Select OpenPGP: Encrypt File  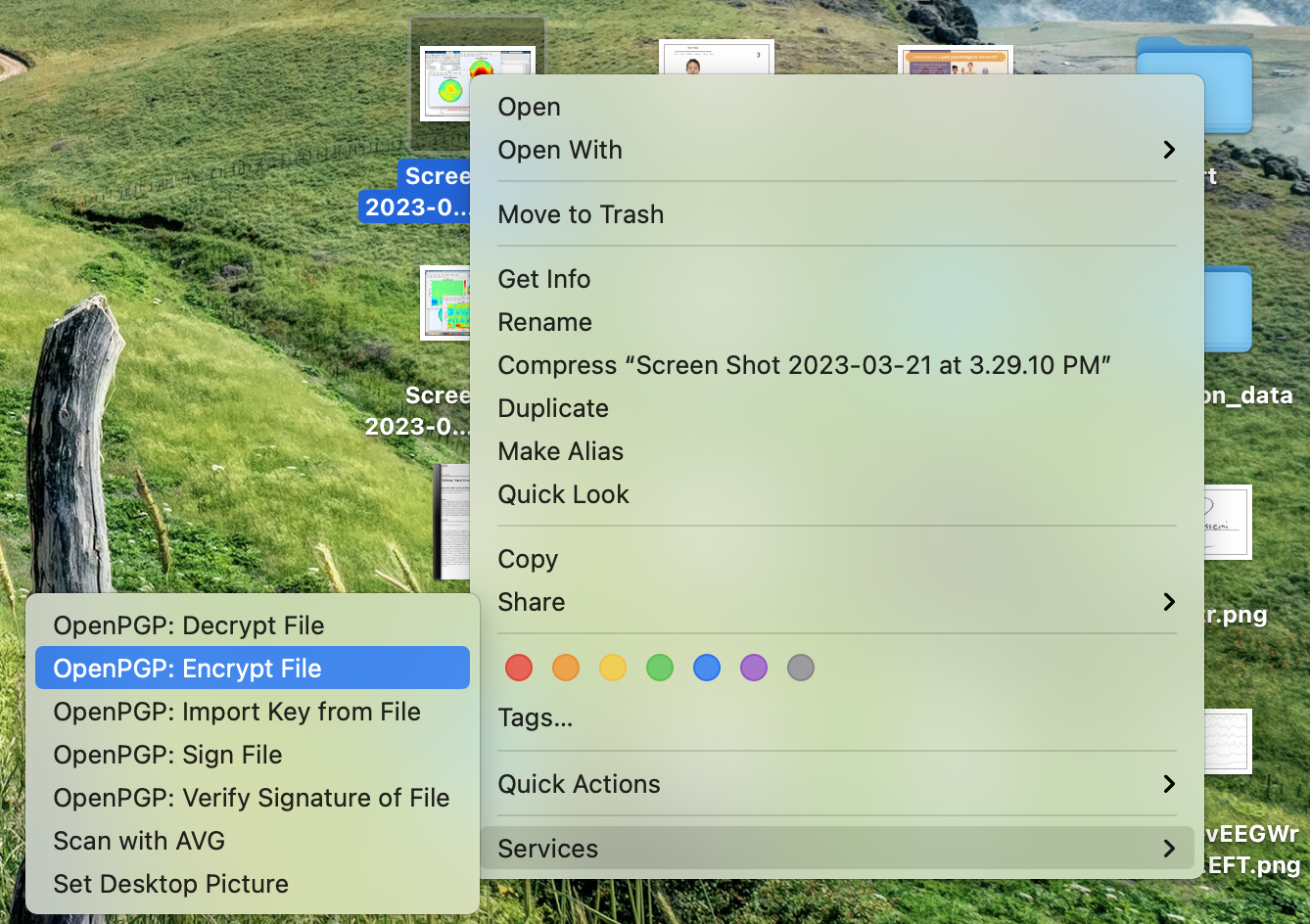pyautogui.click(x=253, y=669)
